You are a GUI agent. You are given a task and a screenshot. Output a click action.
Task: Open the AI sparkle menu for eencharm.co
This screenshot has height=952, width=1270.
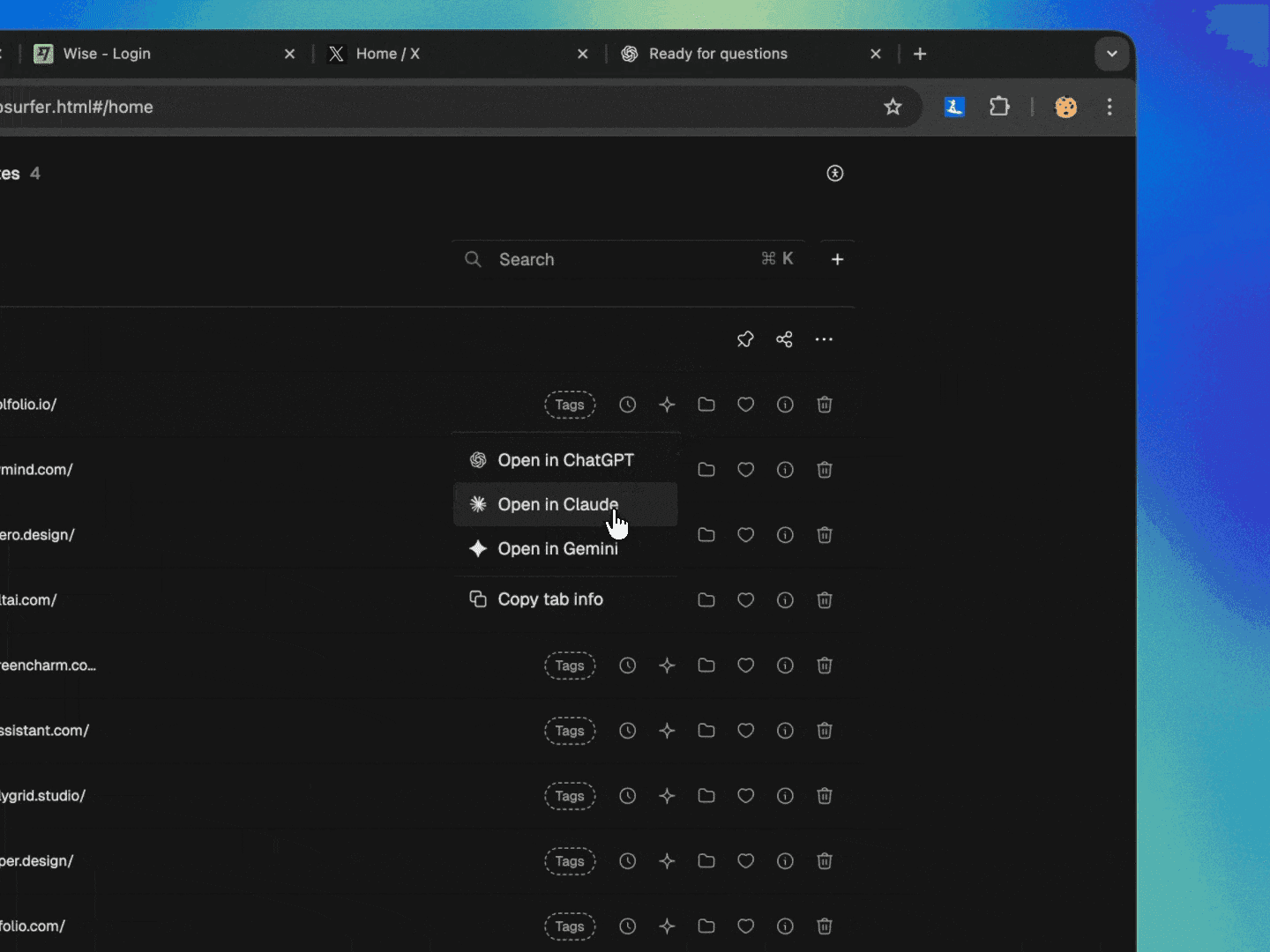point(667,666)
